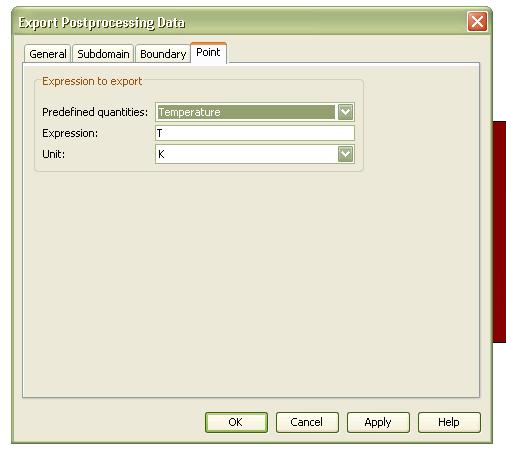Select the Boundary tab
Viewport: 506px width, 455px height.
pos(163,54)
